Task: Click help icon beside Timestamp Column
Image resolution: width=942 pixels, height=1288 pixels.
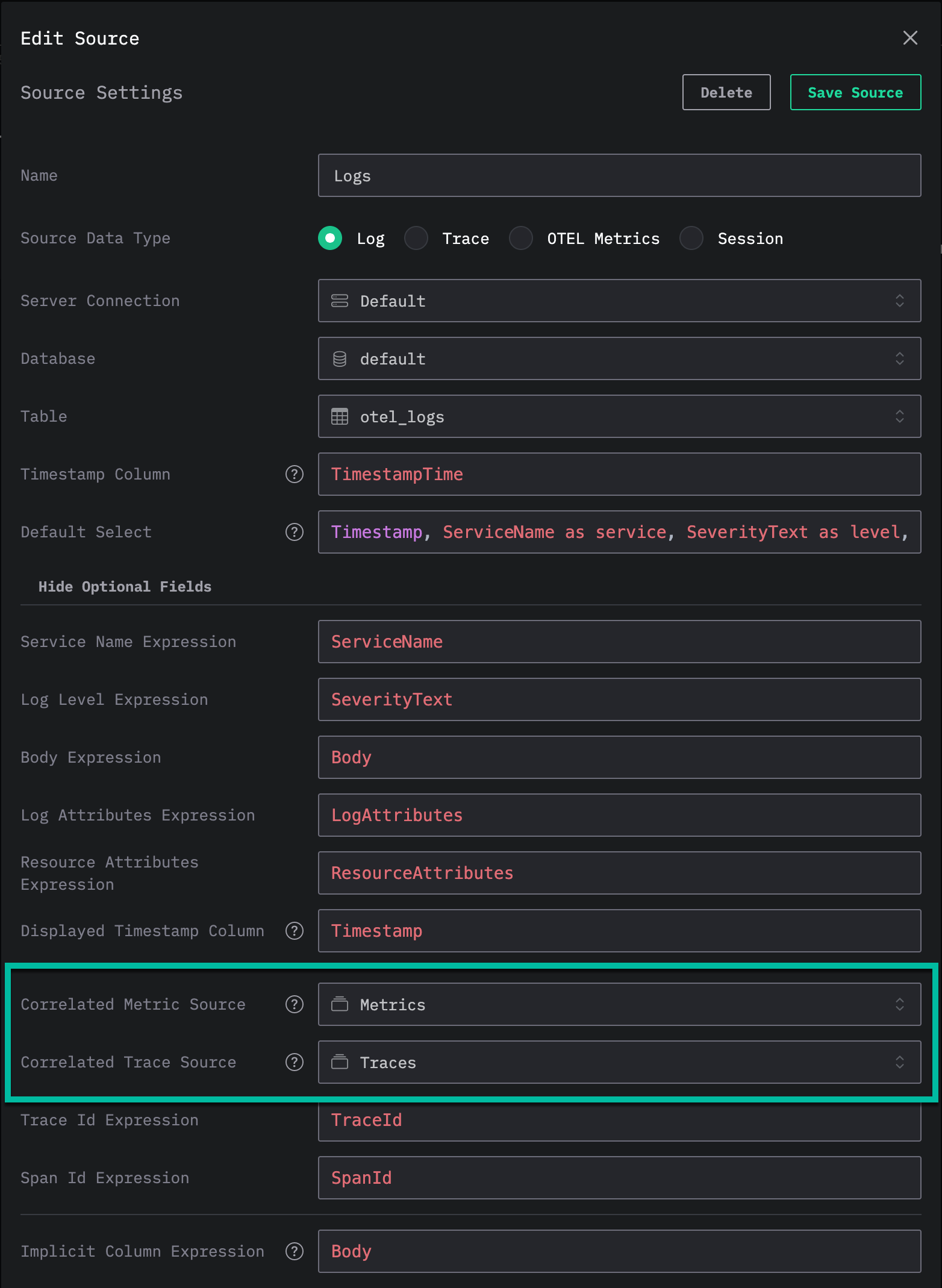Action: pyautogui.click(x=294, y=474)
